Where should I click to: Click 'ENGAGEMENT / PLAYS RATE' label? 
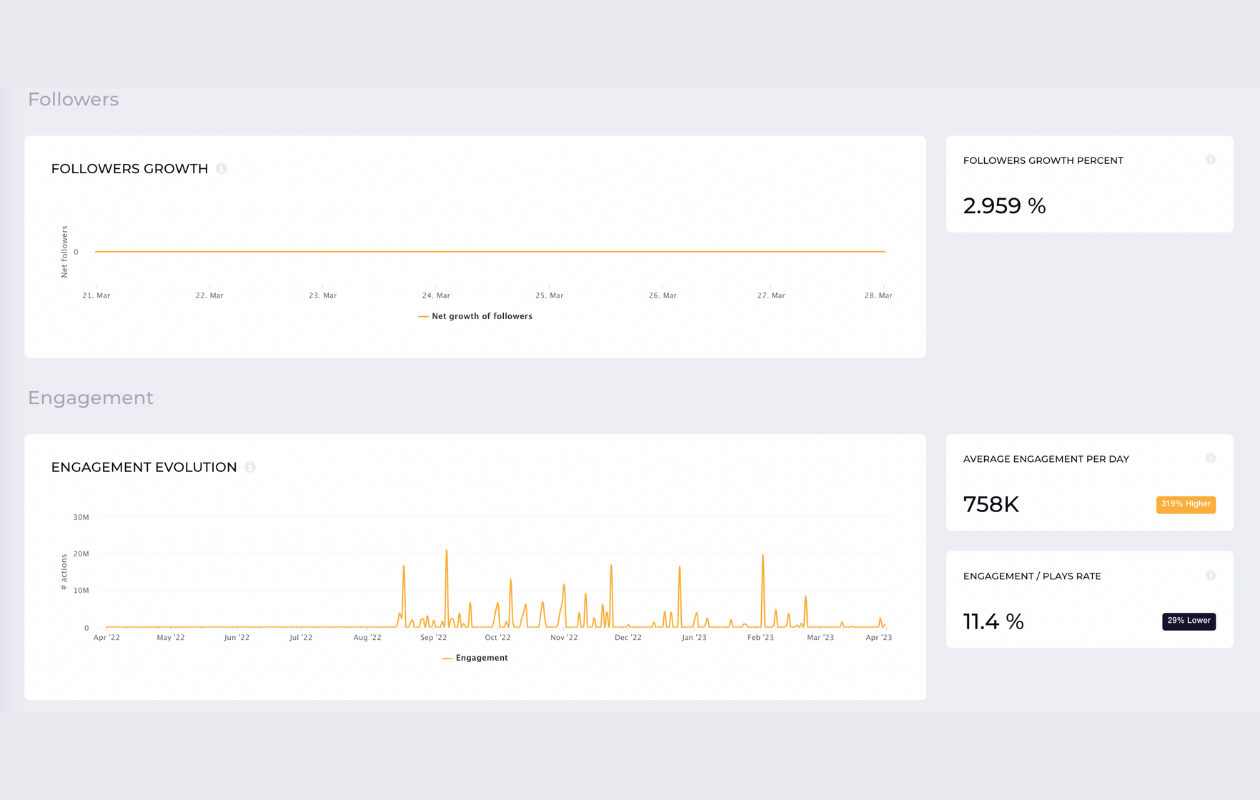(x=1032, y=576)
